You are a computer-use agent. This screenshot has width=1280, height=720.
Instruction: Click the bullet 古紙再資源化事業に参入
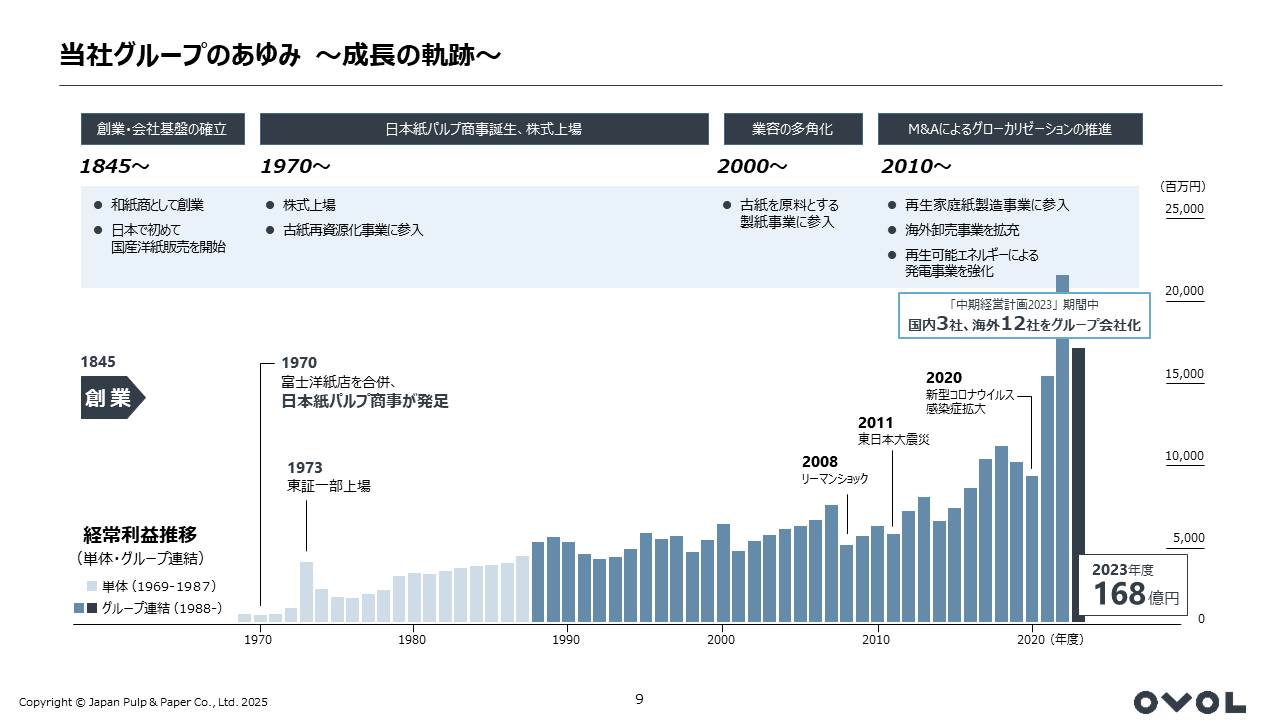click(345, 230)
